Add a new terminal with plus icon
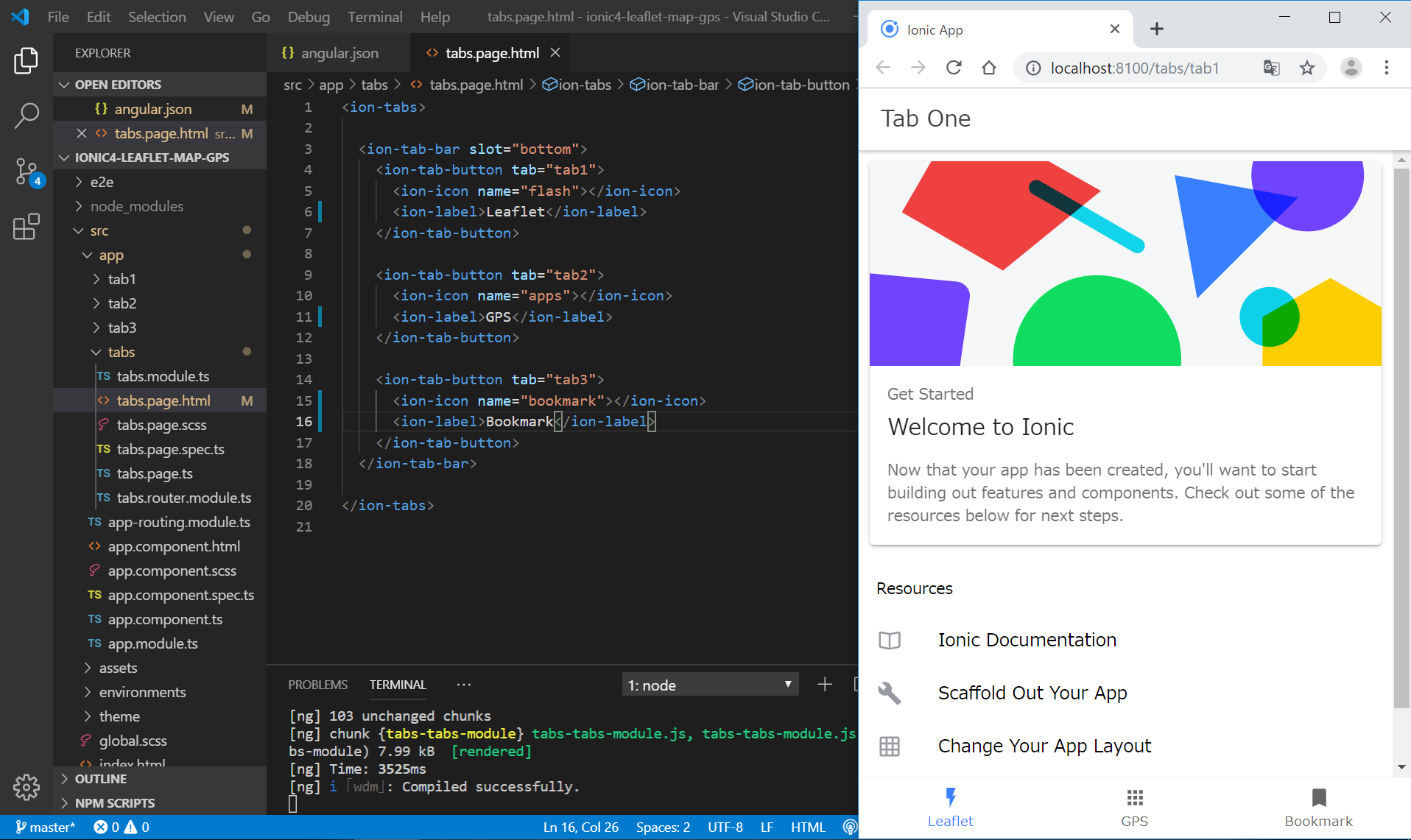1411x840 pixels. 825,685
